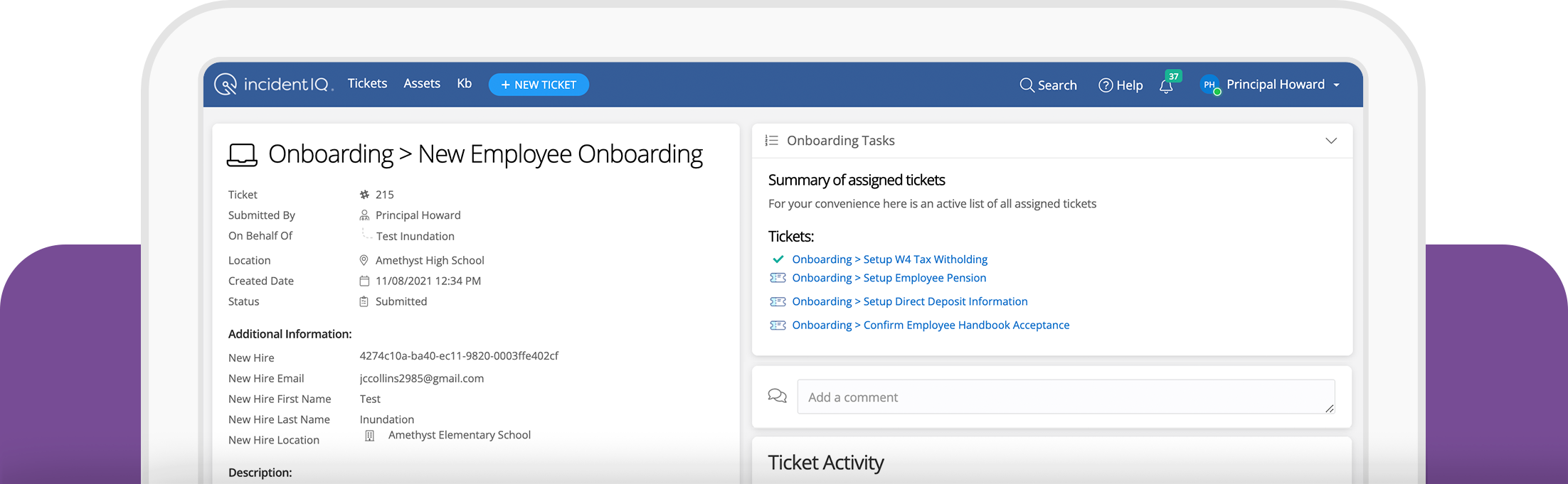Click the comment bubbles icon
This screenshot has width=1568, height=484.
[777, 396]
